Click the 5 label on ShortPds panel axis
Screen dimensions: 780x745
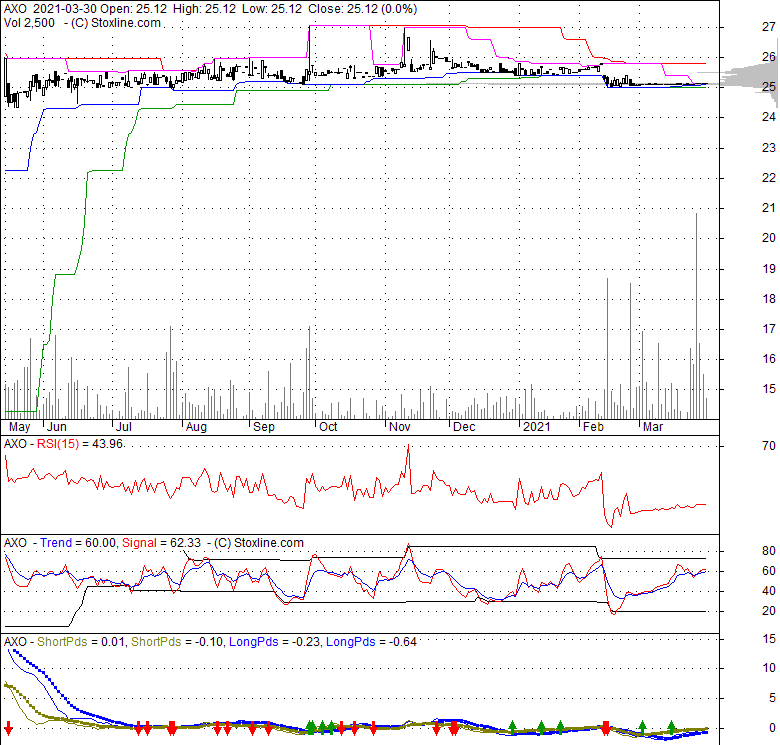[x=772, y=698]
